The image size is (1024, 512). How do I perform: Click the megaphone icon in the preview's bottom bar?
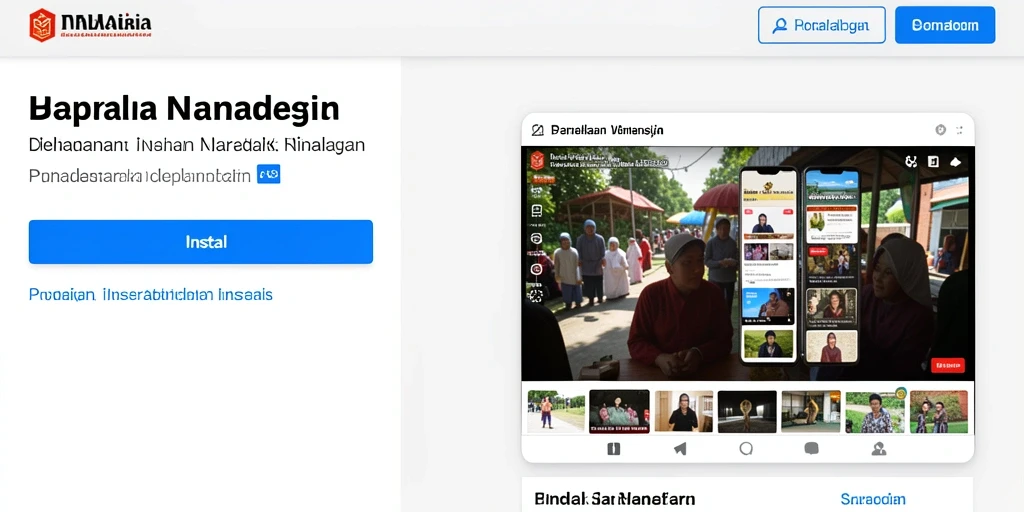point(680,449)
